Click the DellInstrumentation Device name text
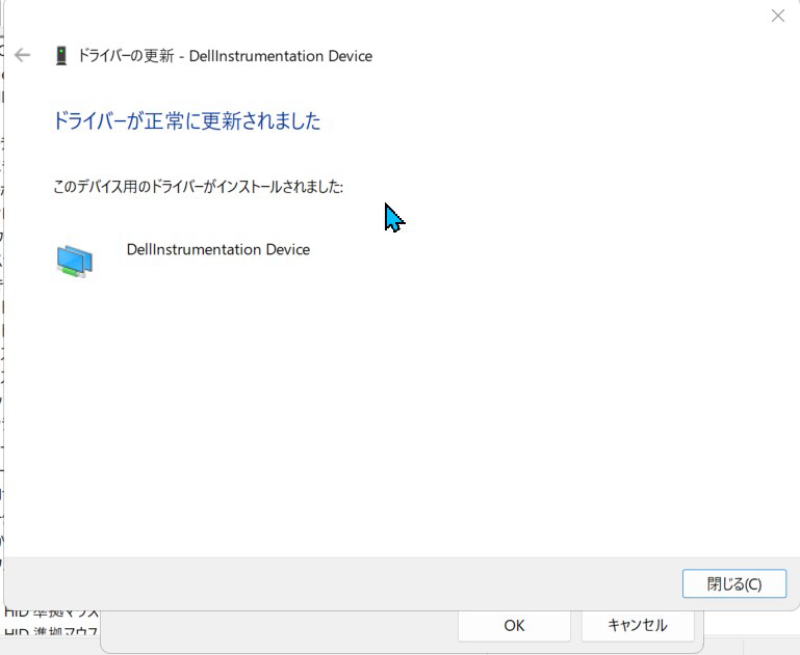 pyautogui.click(x=218, y=249)
